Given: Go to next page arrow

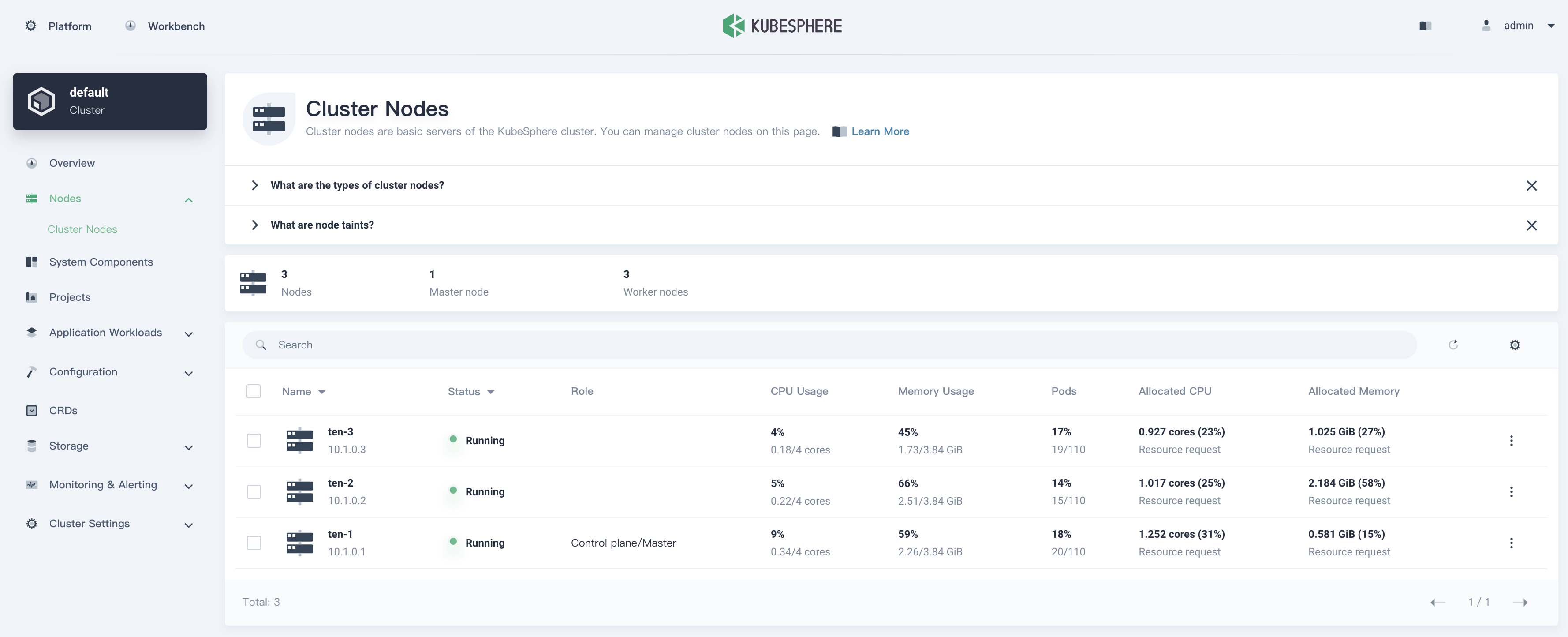Looking at the screenshot, I should click(1520, 602).
